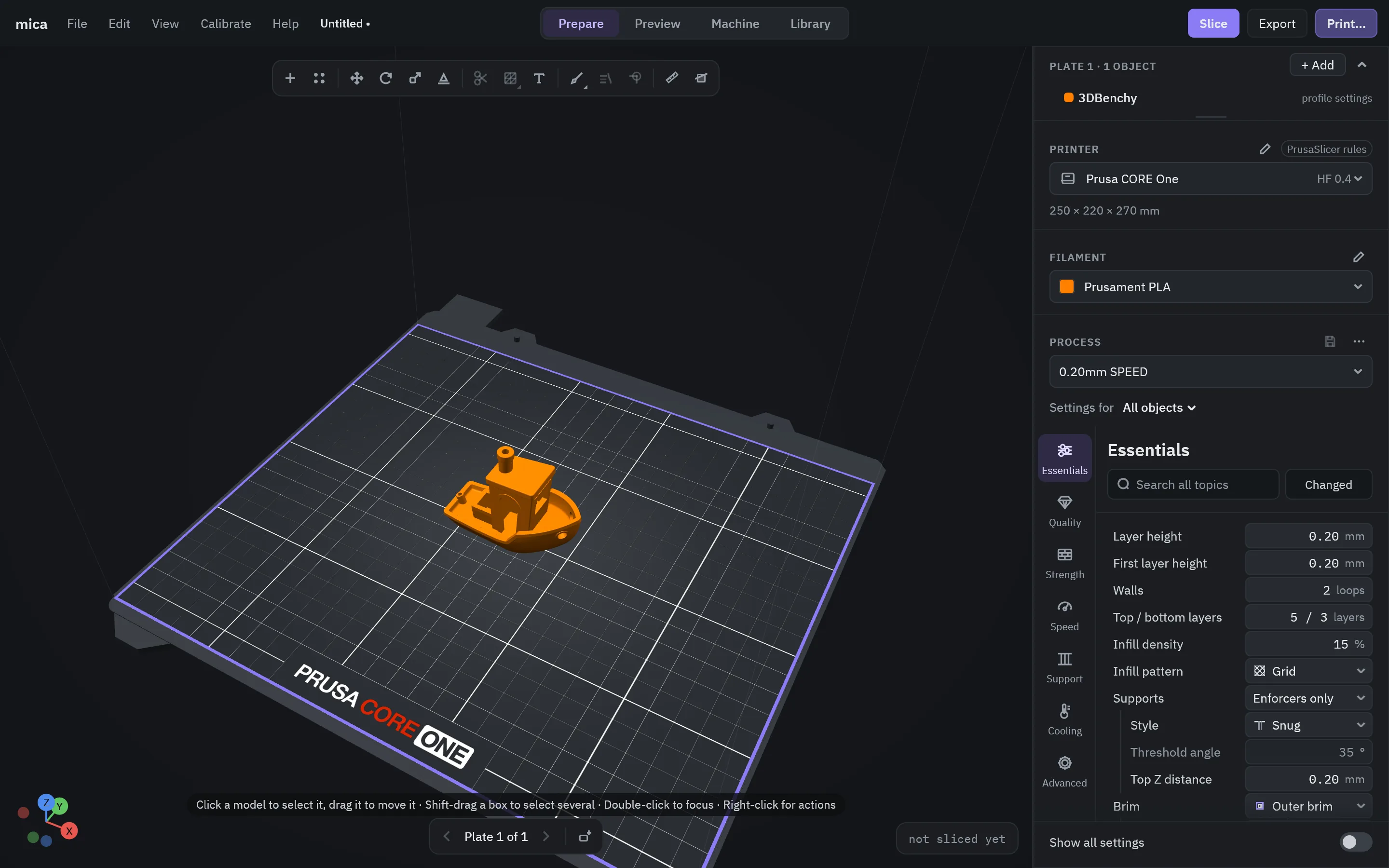Screen dimensions: 1389x868
Task: Open the support Style Snug dropdown
Action: (1308, 725)
